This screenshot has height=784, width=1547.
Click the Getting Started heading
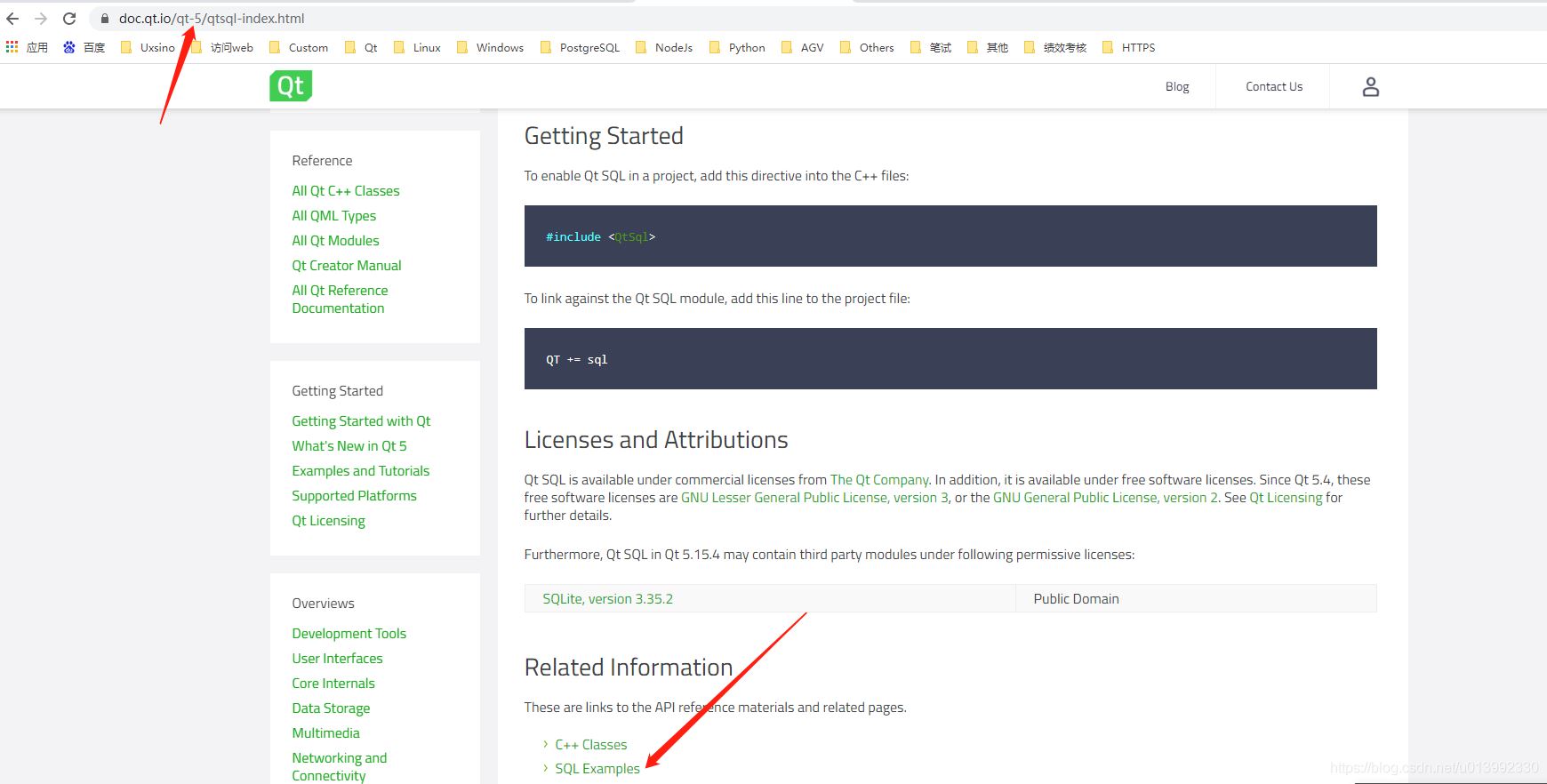pyautogui.click(x=604, y=135)
